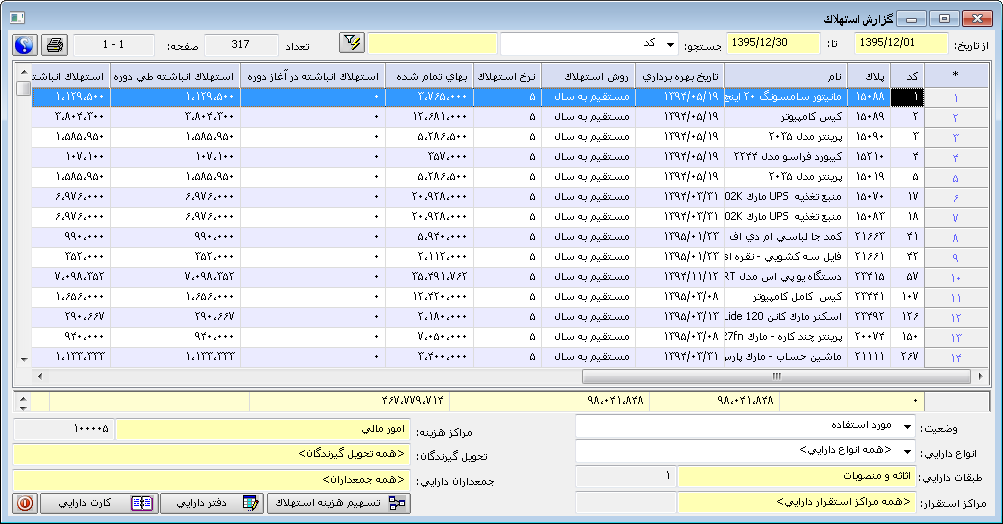This screenshot has width=1003, height=524.
Task: Click the blue refresh globe icon
Action: [24, 45]
